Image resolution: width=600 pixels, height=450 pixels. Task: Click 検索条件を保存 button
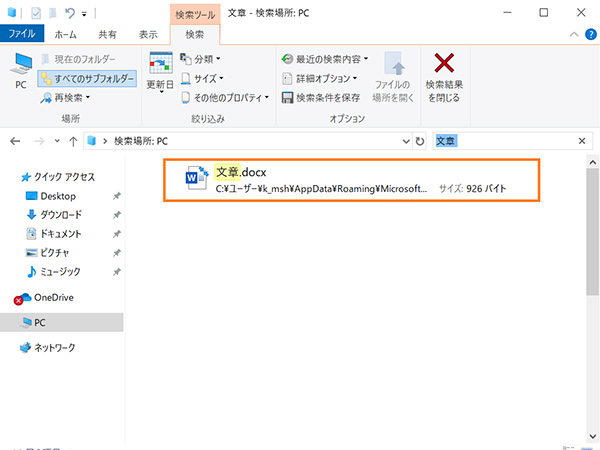321,98
